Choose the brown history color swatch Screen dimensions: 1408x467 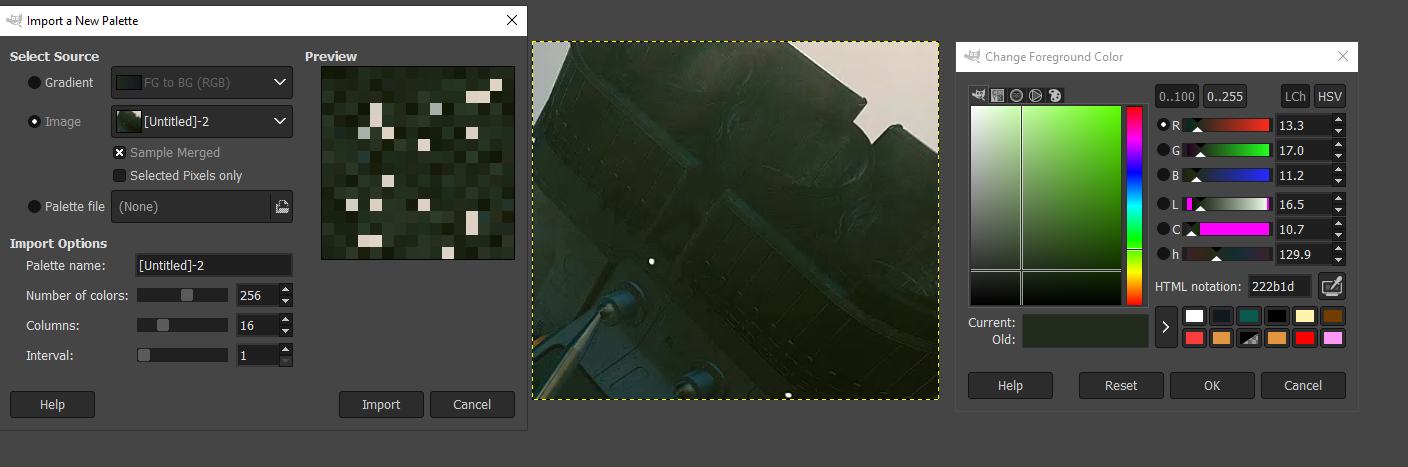pos(1332,316)
